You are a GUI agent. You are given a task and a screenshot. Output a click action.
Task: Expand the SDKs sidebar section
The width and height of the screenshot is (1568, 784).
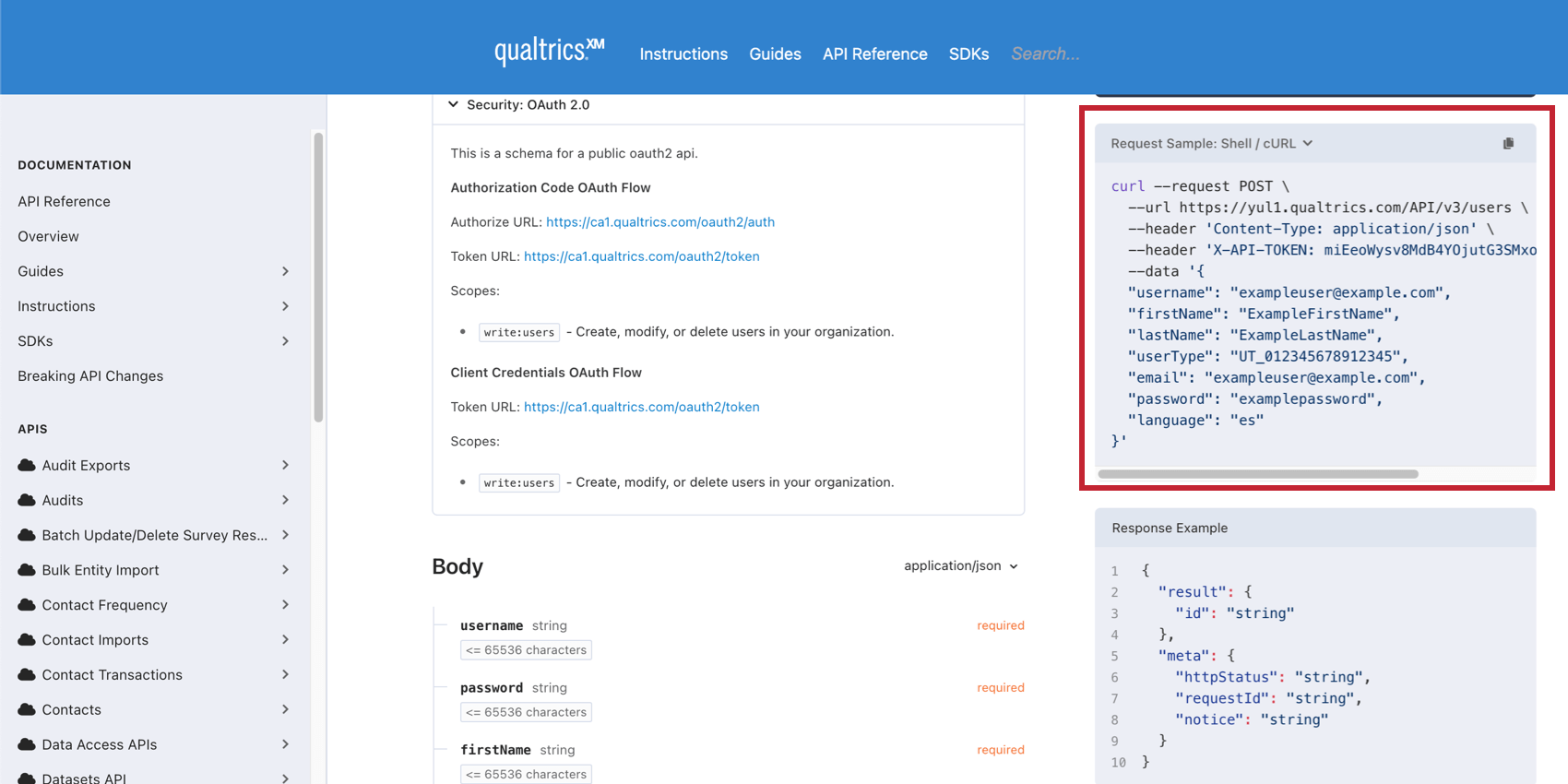(x=285, y=341)
